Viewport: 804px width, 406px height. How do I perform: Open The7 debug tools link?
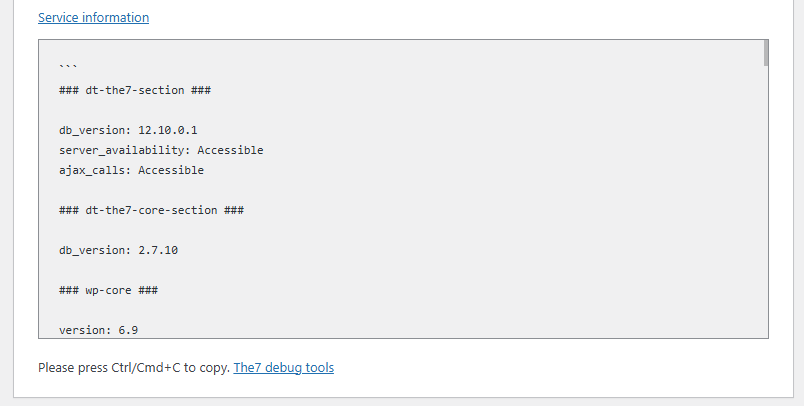284,368
